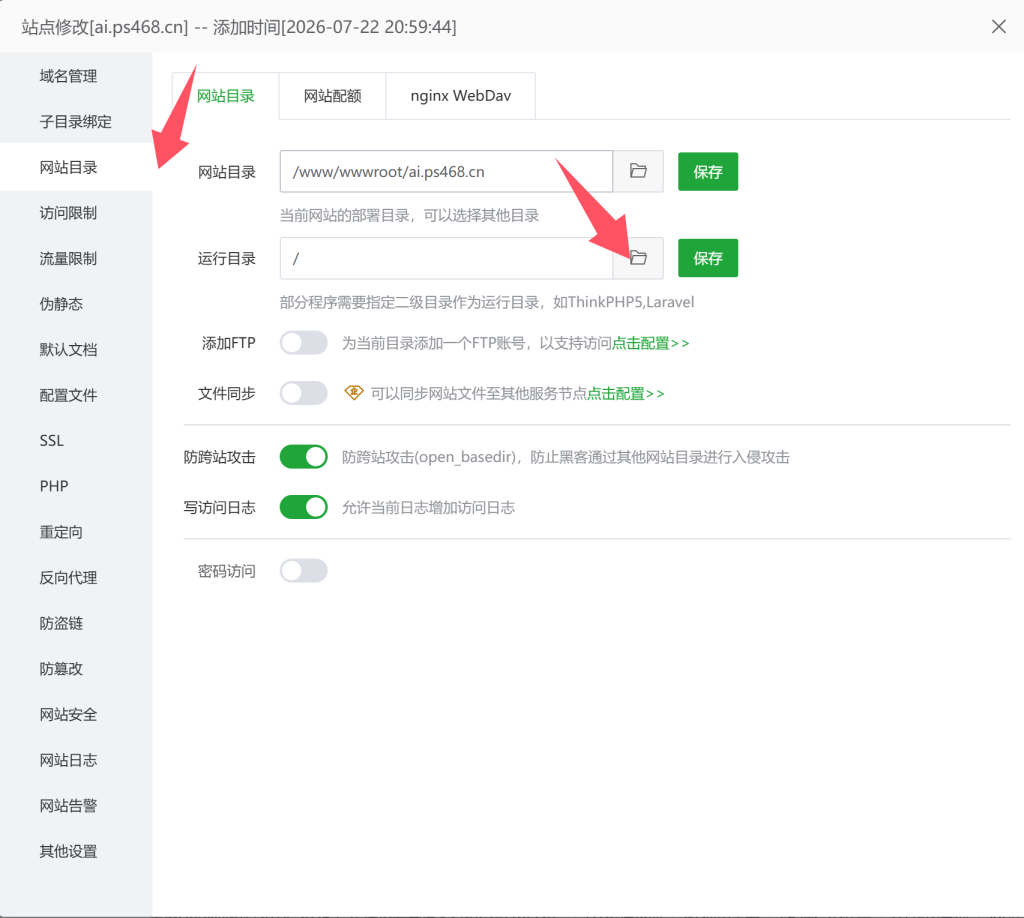1024x918 pixels.
Task: Open the 网站配额 tab
Action: (332, 96)
